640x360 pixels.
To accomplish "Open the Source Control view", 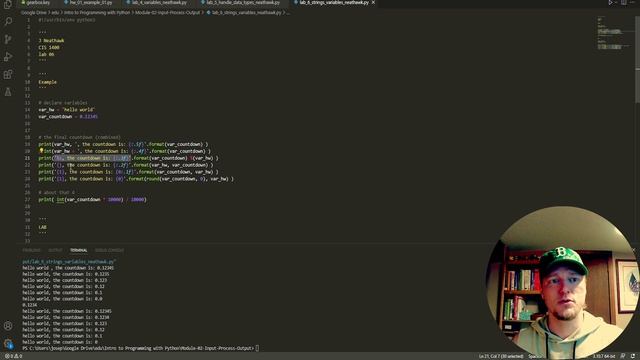I will (x=8, y=39).
